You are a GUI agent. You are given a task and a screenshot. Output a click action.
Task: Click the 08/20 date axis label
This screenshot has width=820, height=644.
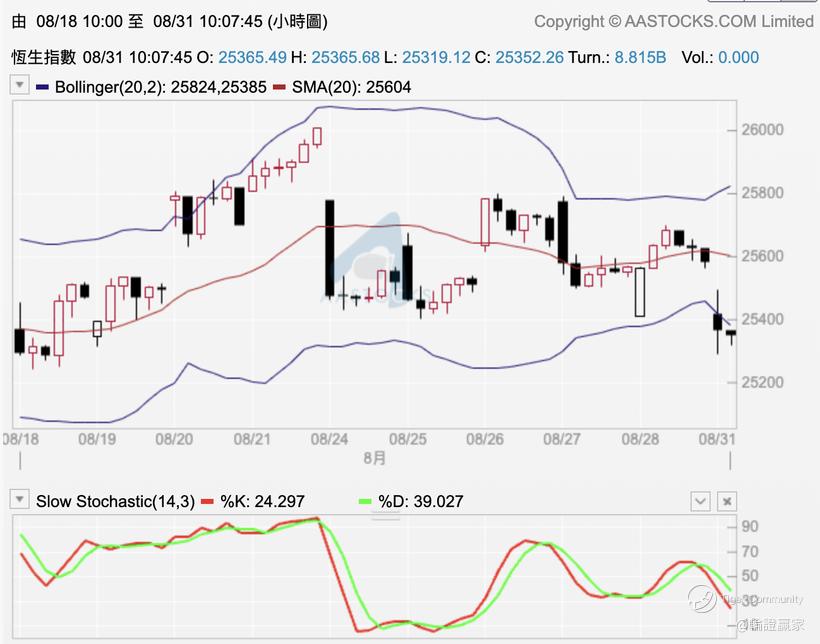click(x=174, y=438)
